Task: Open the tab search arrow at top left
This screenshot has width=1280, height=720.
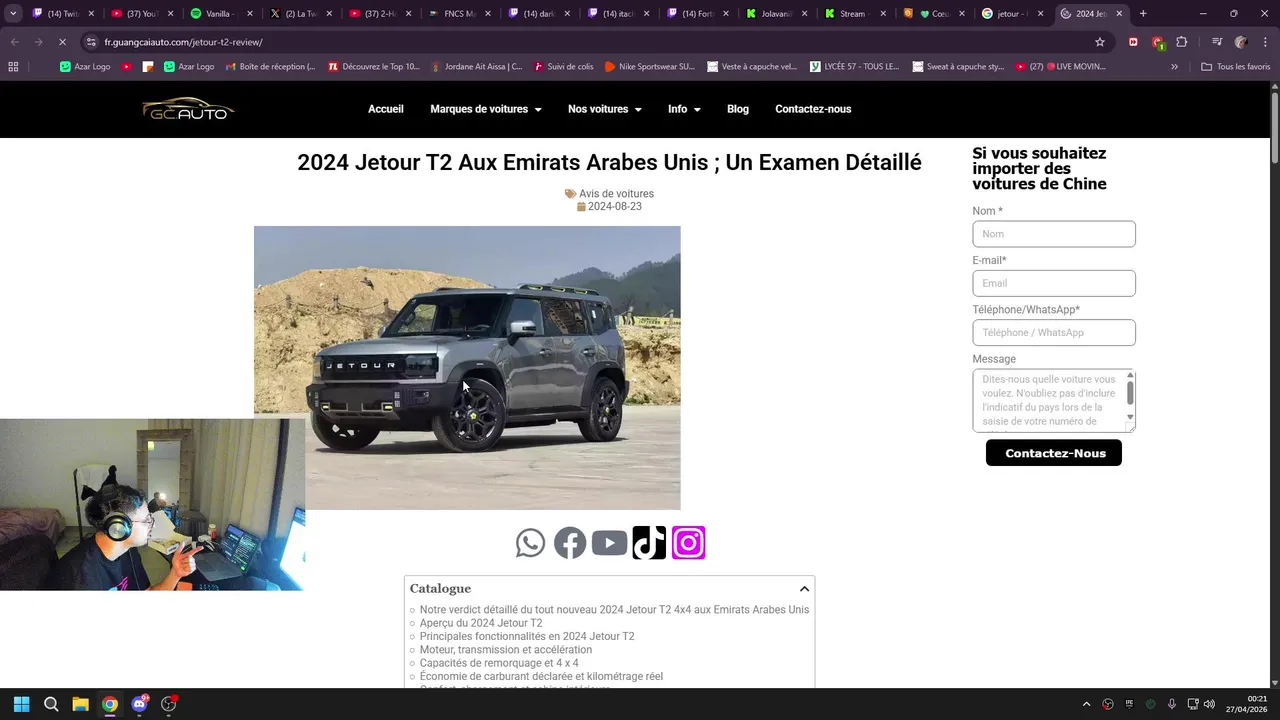Action: pos(13,14)
